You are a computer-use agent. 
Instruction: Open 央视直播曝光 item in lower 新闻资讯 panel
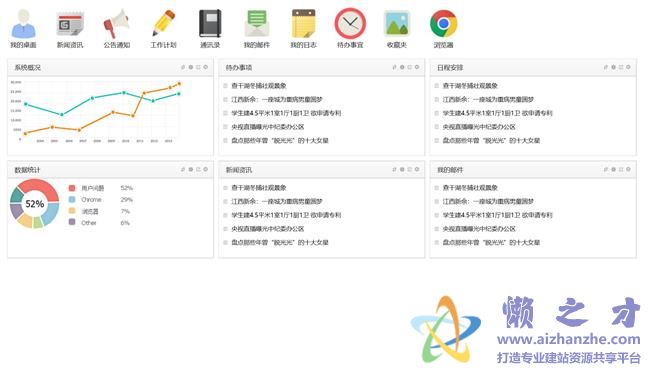pyautogui.click(x=267, y=229)
